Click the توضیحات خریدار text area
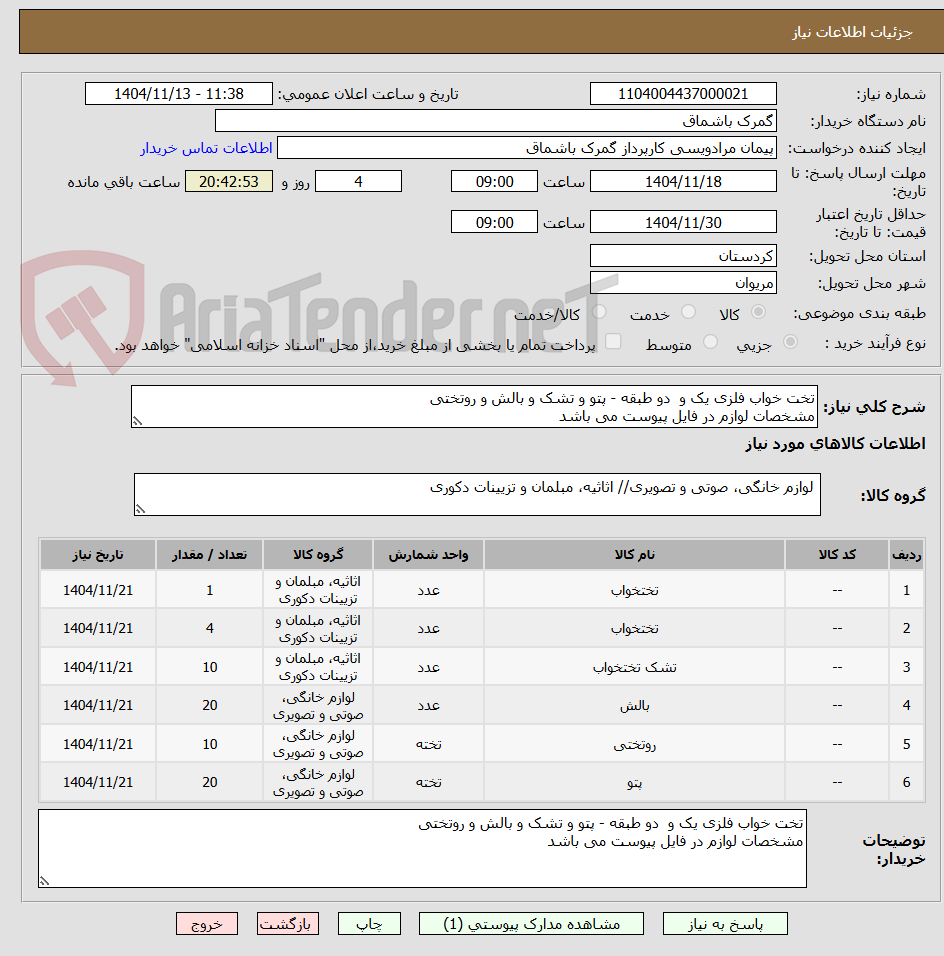The height and width of the screenshot is (956, 944). tap(422, 849)
